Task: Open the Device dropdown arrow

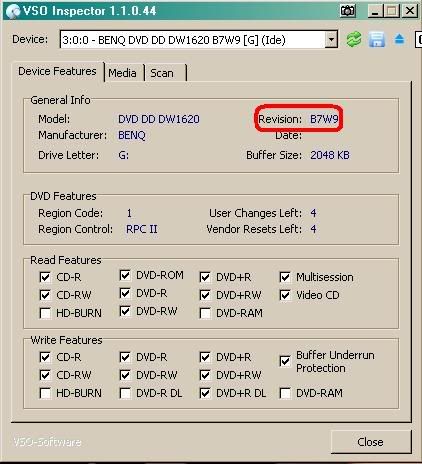Action: pyautogui.click(x=331, y=40)
